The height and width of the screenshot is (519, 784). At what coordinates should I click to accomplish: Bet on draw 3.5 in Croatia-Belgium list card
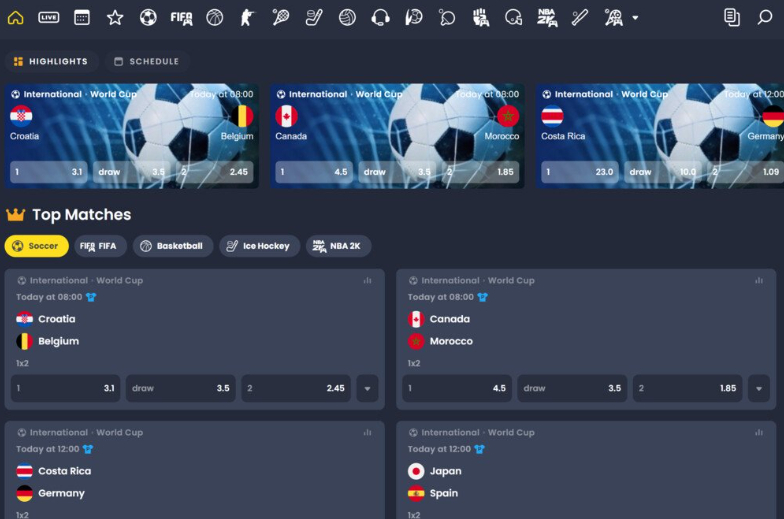click(180, 388)
